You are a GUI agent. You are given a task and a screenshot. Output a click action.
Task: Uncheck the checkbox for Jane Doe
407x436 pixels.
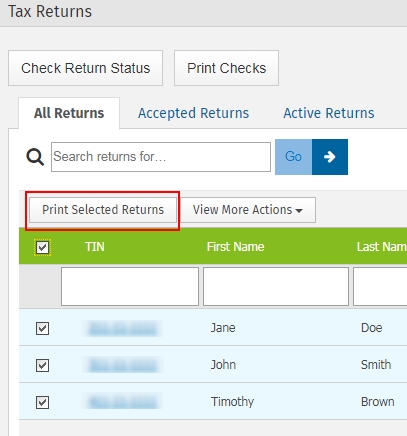(42, 328)
